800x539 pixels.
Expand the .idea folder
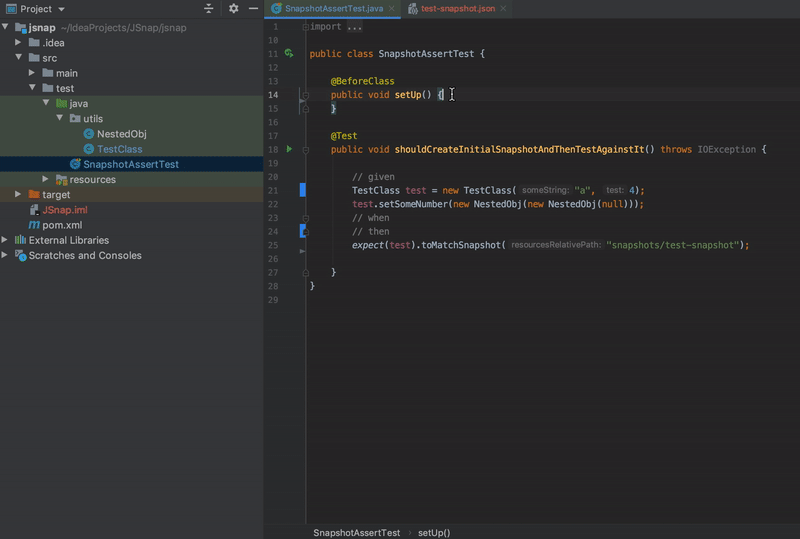coord(18,42)
